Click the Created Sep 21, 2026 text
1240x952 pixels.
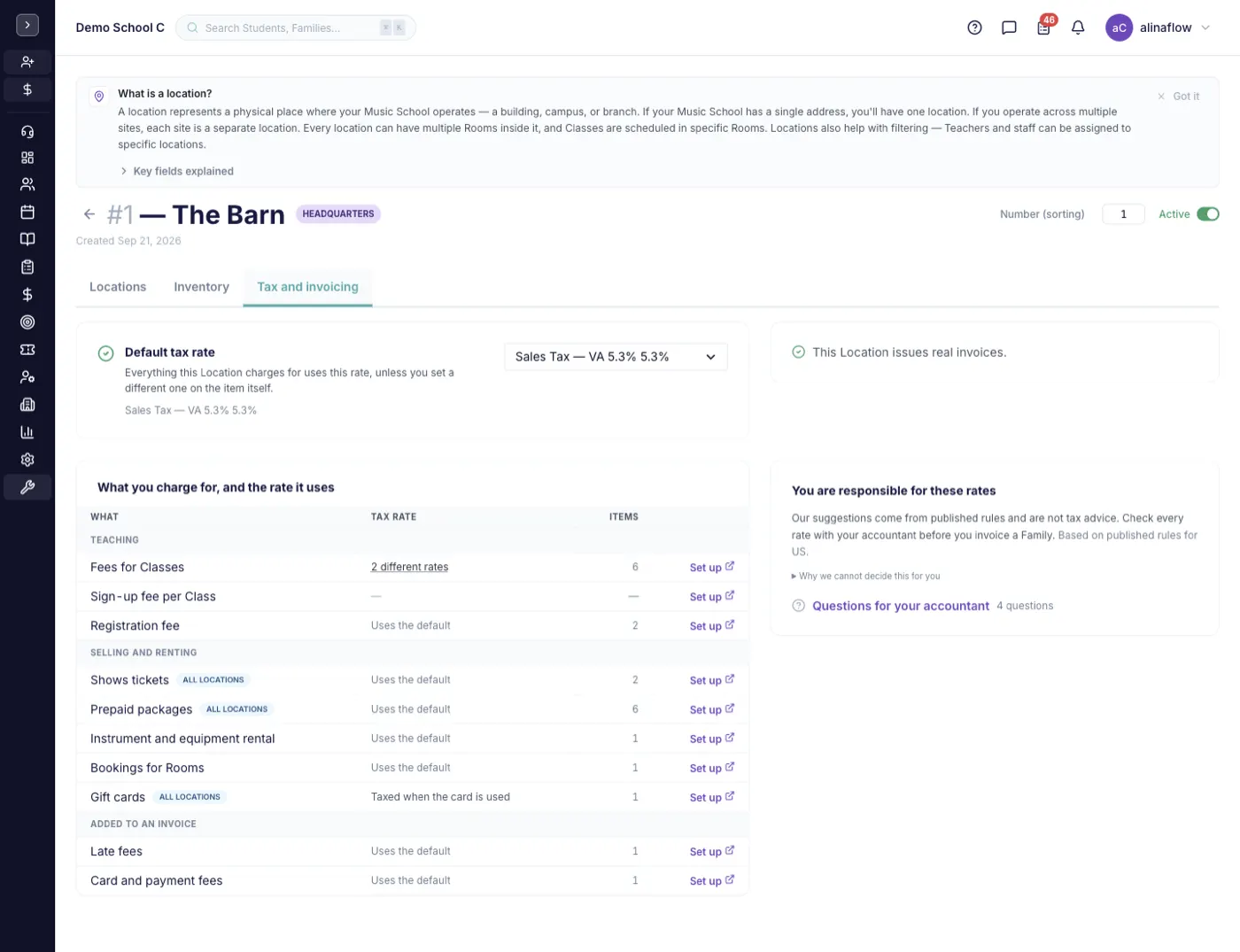[128, 241]
